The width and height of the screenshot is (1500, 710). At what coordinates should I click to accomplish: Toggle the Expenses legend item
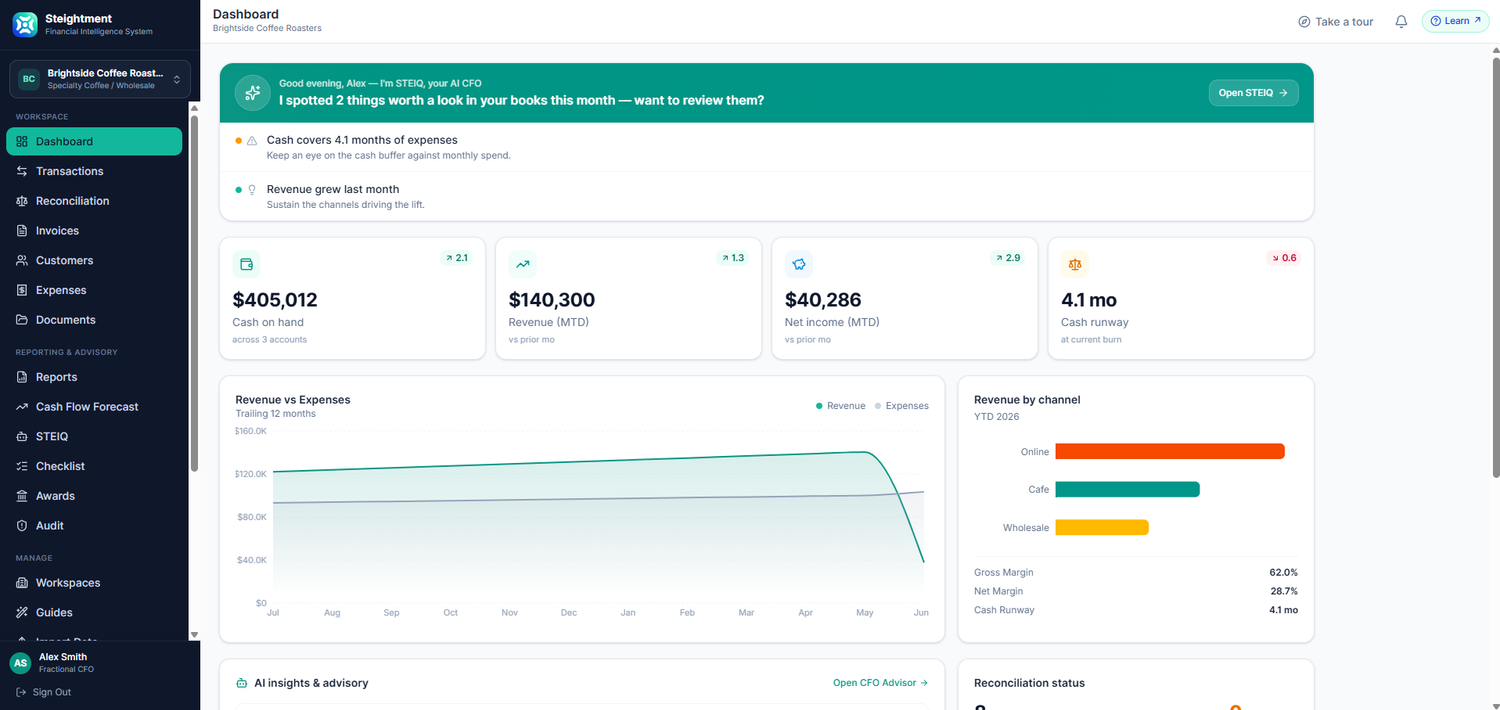click(x=901, y=406)
